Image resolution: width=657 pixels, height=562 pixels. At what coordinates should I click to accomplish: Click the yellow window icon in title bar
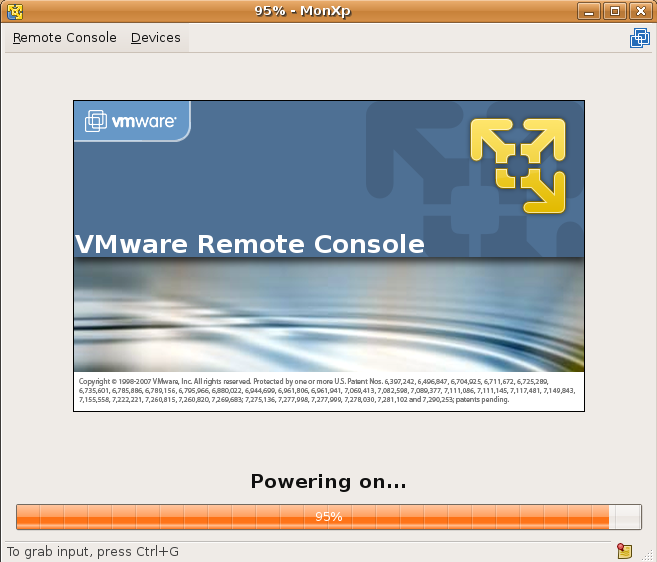coord(15,11)
